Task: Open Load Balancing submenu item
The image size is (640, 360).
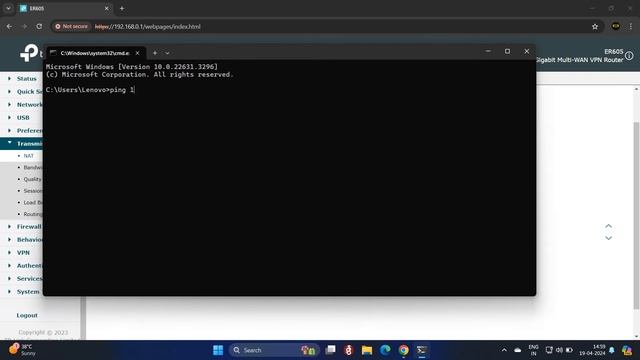Action: point(33,202)
